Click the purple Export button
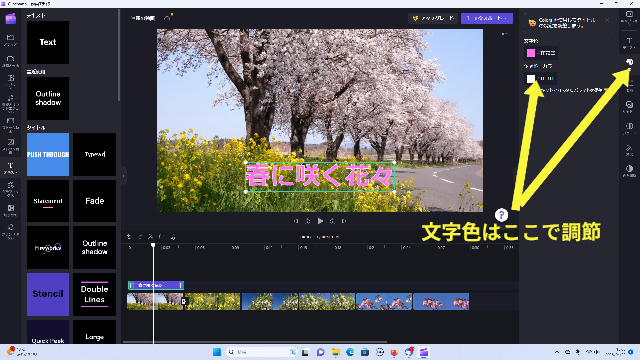Viewport: 640px width, 360px height. [487, 18]
